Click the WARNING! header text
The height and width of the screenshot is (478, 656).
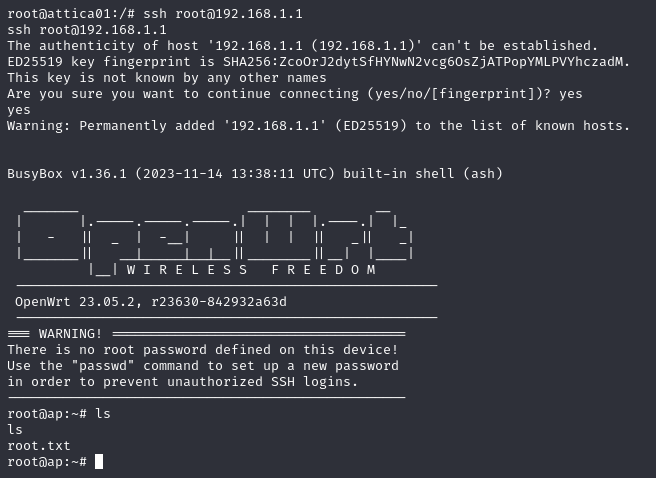click(70, 334)
